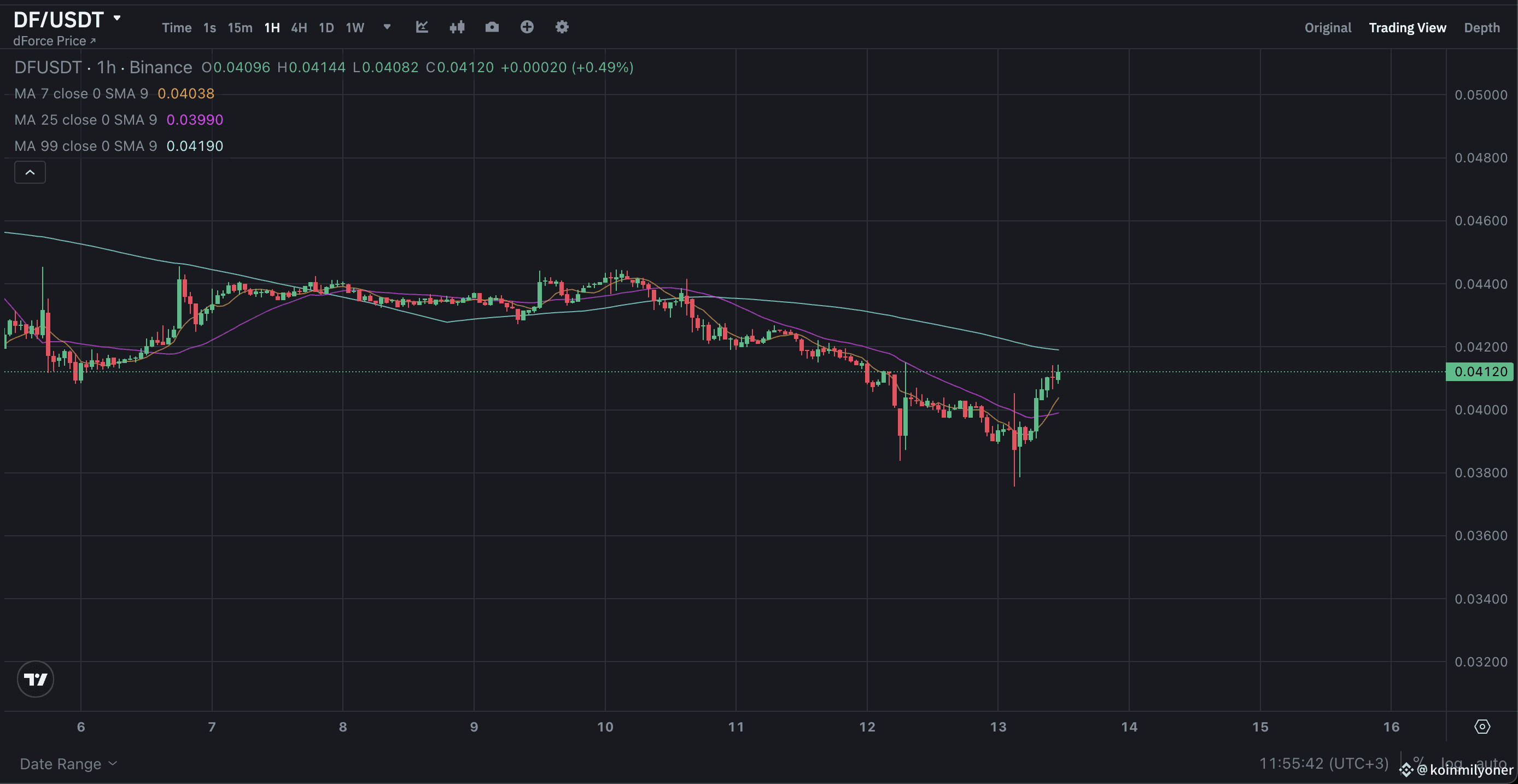Click the Binance logo watermark
Image resolution: width=1518 pixels, height=784 pixels.
(1407, 770)
